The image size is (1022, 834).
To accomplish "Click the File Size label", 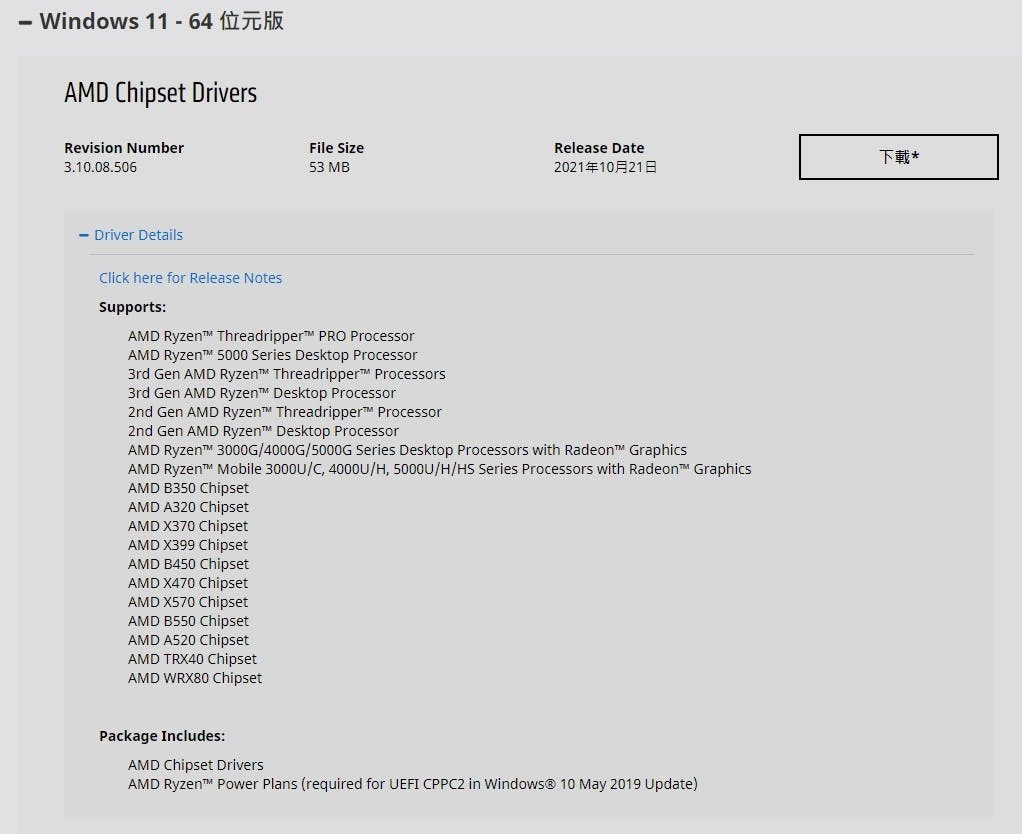I will pyautogui.click(x=336, y=148).
